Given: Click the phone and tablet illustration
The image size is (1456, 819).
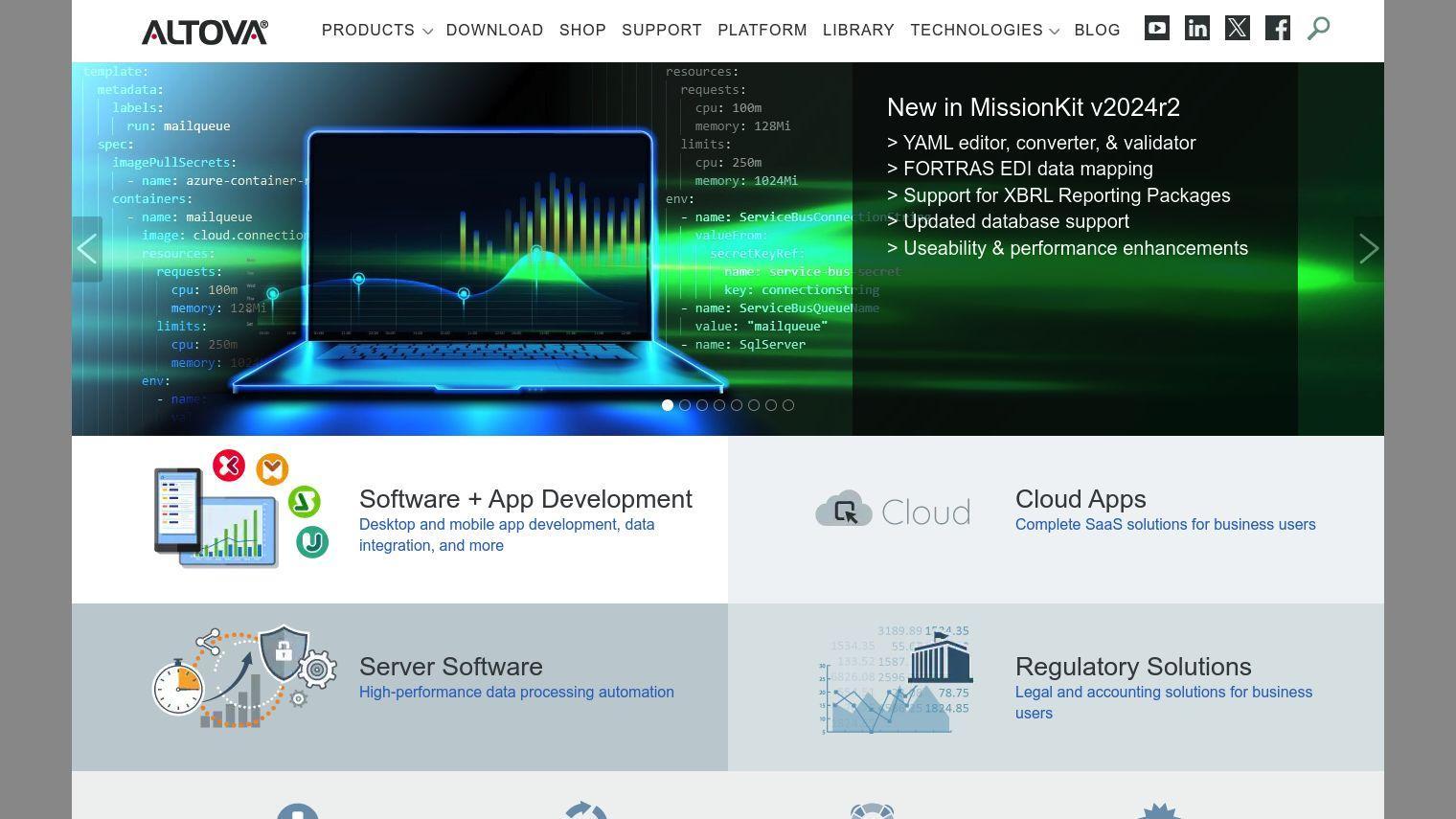Looking at the screenshot, I should [216, 518].
